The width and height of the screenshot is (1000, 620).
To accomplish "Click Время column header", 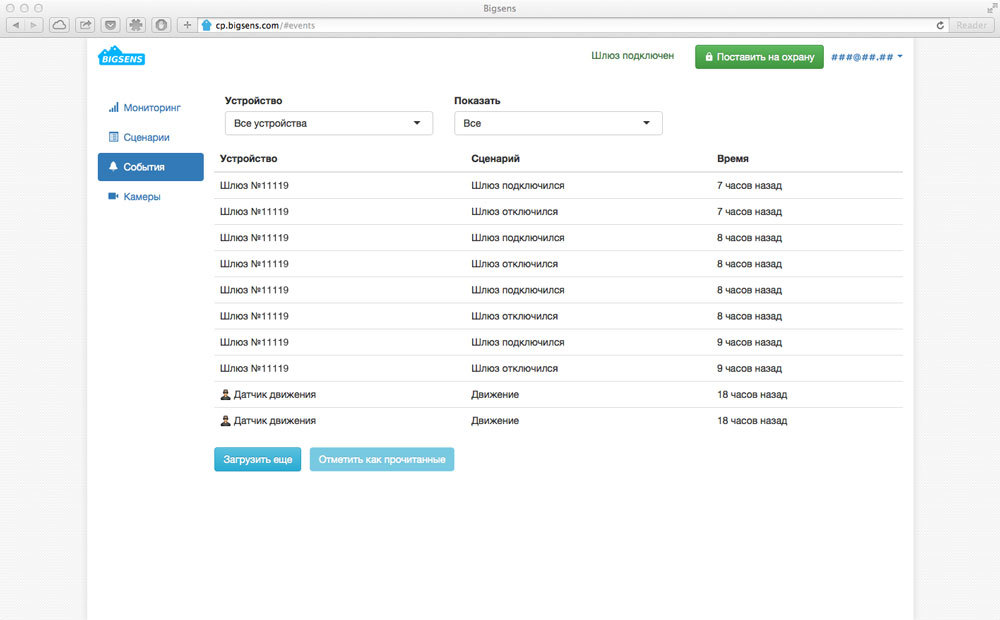I will point(733,158).
